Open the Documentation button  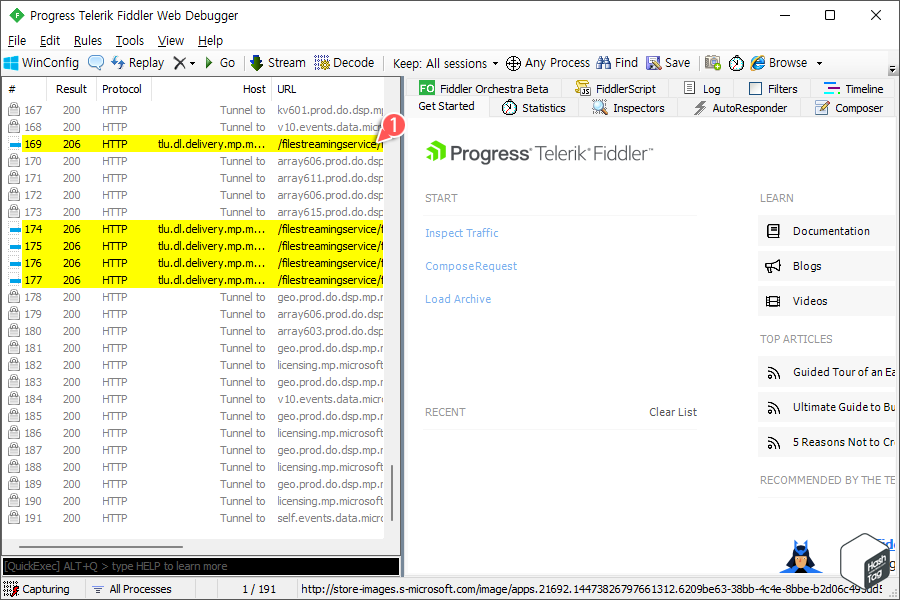(x=827, y=231)
